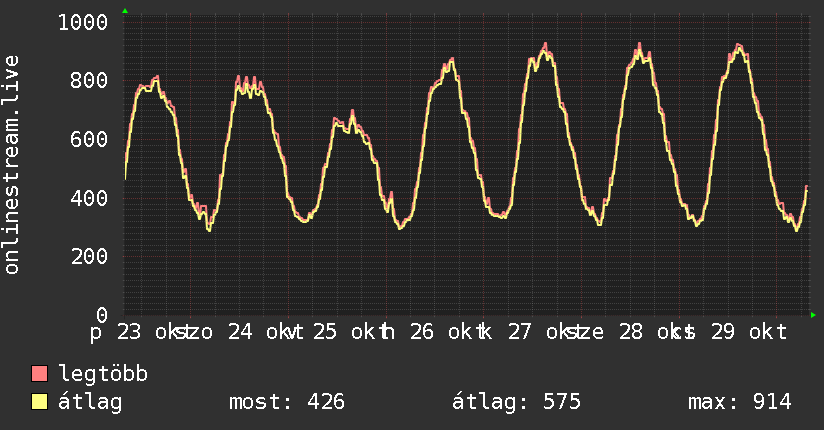
Task: Click the '24 okt' date label
Action: pyautogui.click(x=261, y=332)
